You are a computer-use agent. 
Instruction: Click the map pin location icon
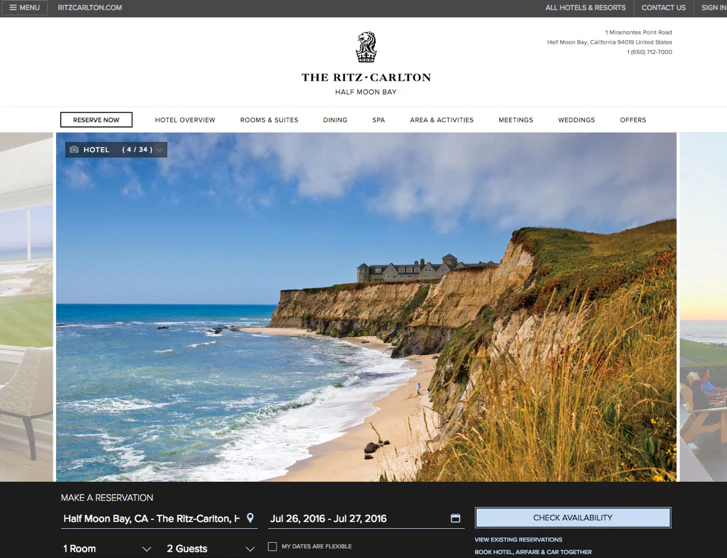250,518
